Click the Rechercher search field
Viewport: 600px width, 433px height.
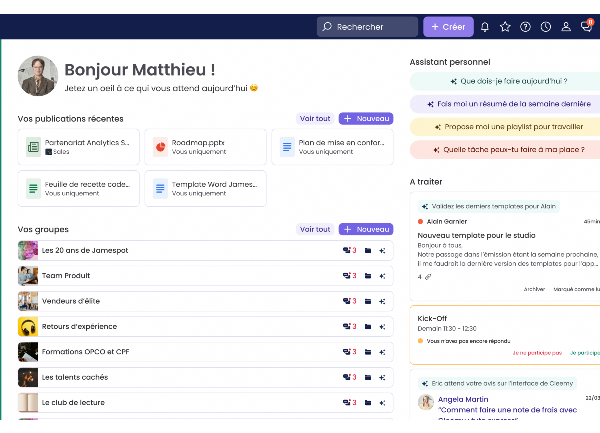[x=367, y=27]
